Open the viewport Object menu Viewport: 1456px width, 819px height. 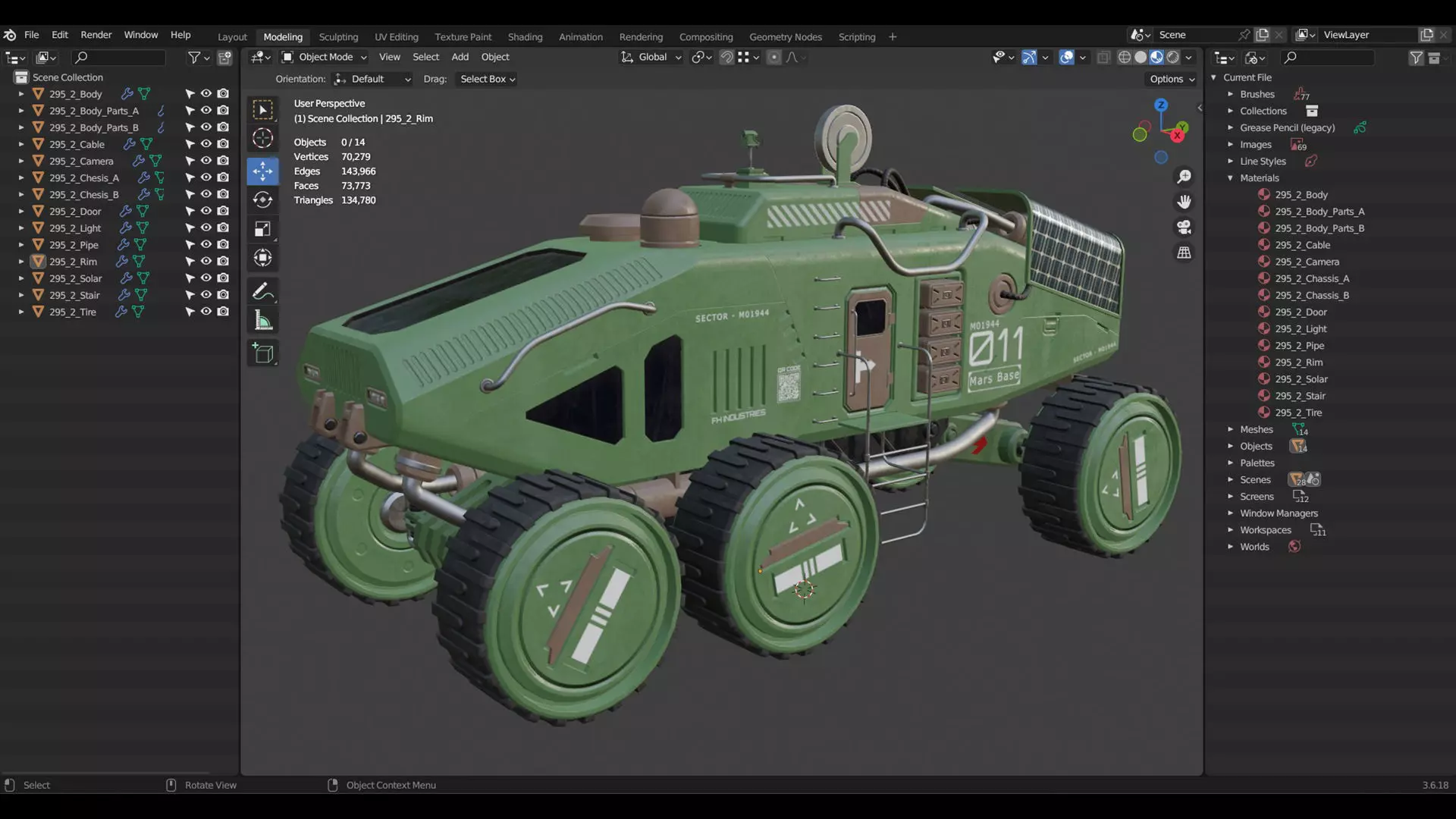coord(495,57)
